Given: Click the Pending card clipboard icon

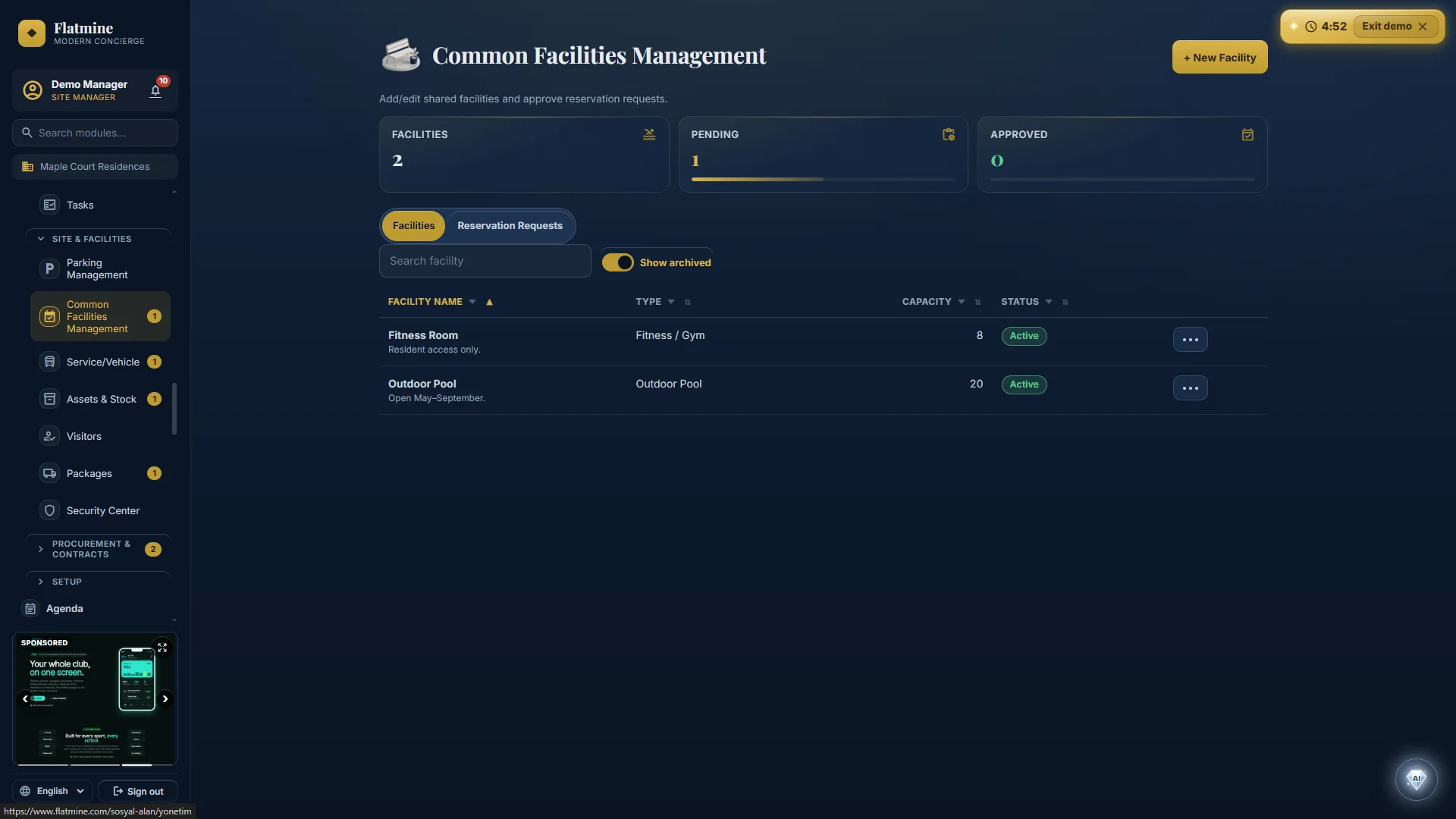Looking at the screenshot, I should pyautogui.click(x=948, y=134).
